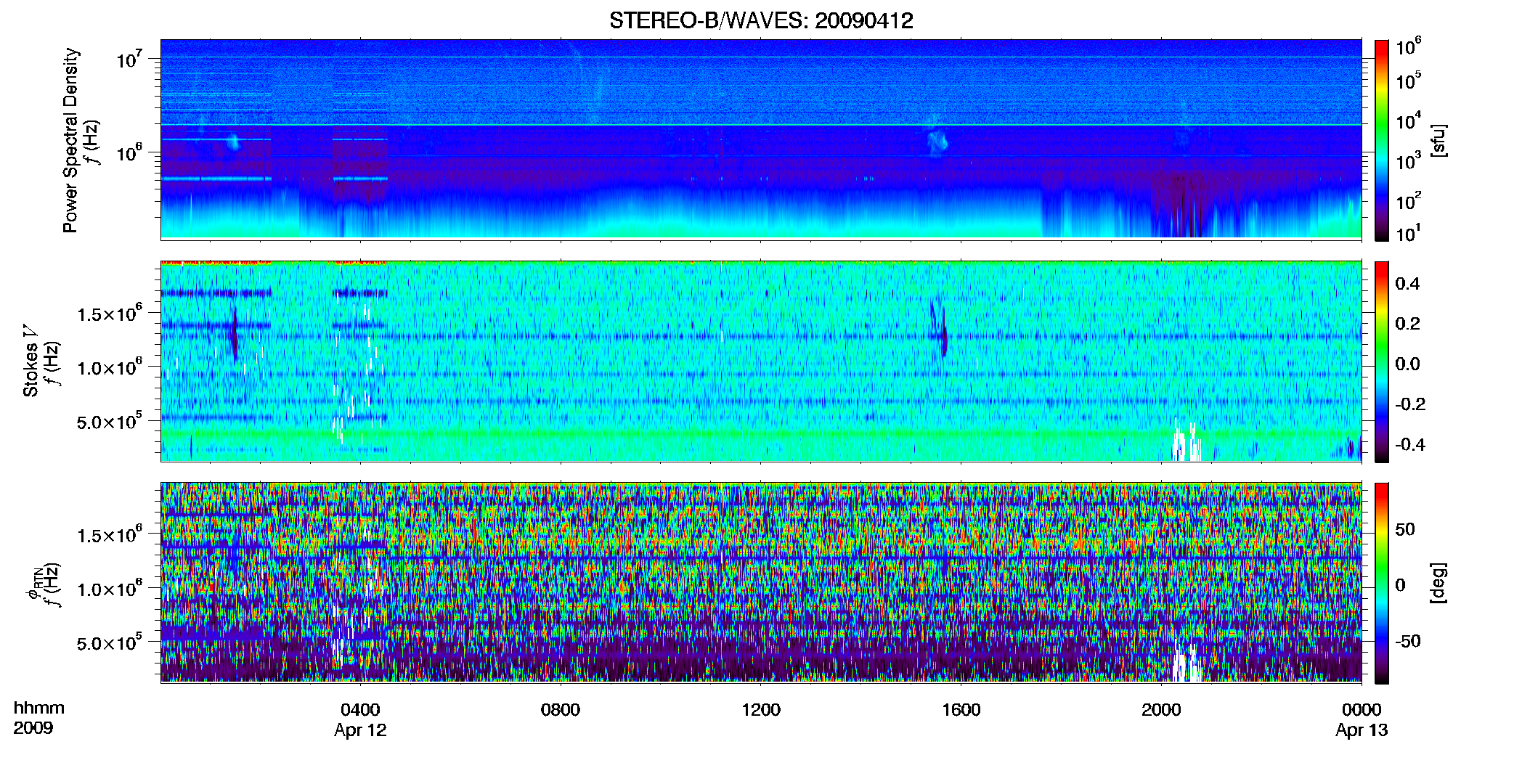Select the "0800" time tick label

pyautogui.click(x=561, y=709)
